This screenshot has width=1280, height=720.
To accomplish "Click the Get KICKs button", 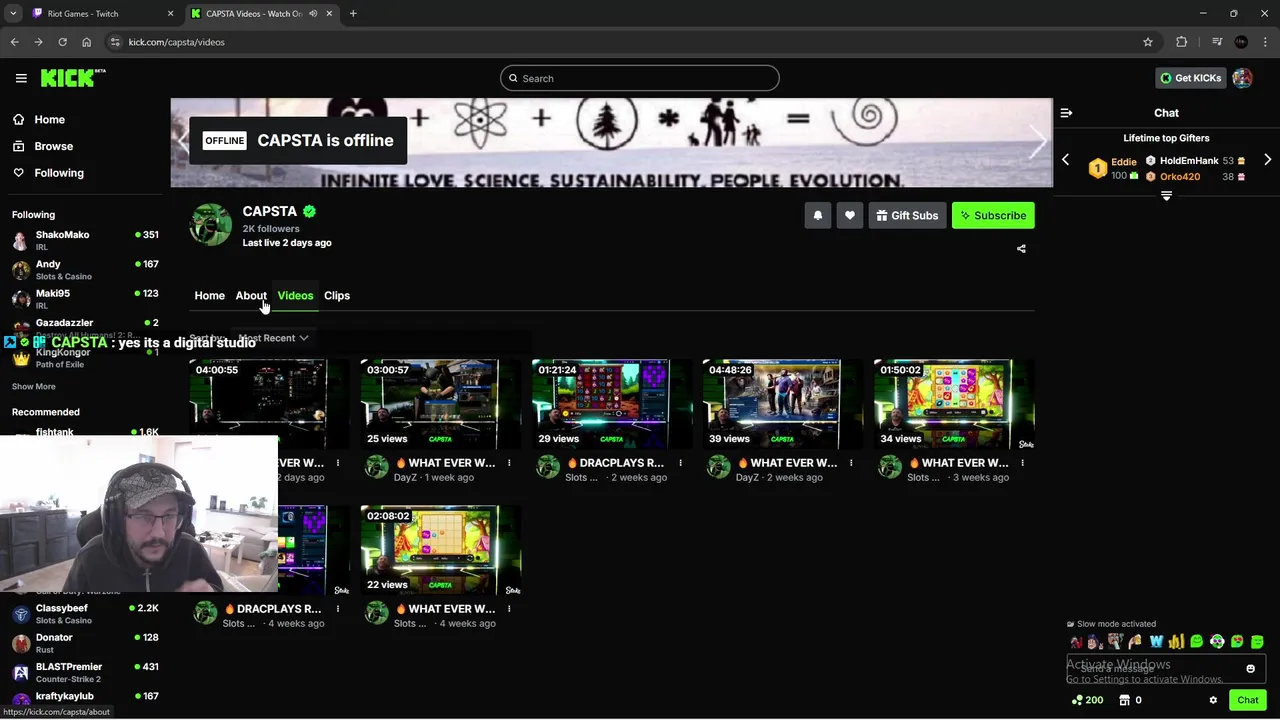I will (x=1190, y=78).
